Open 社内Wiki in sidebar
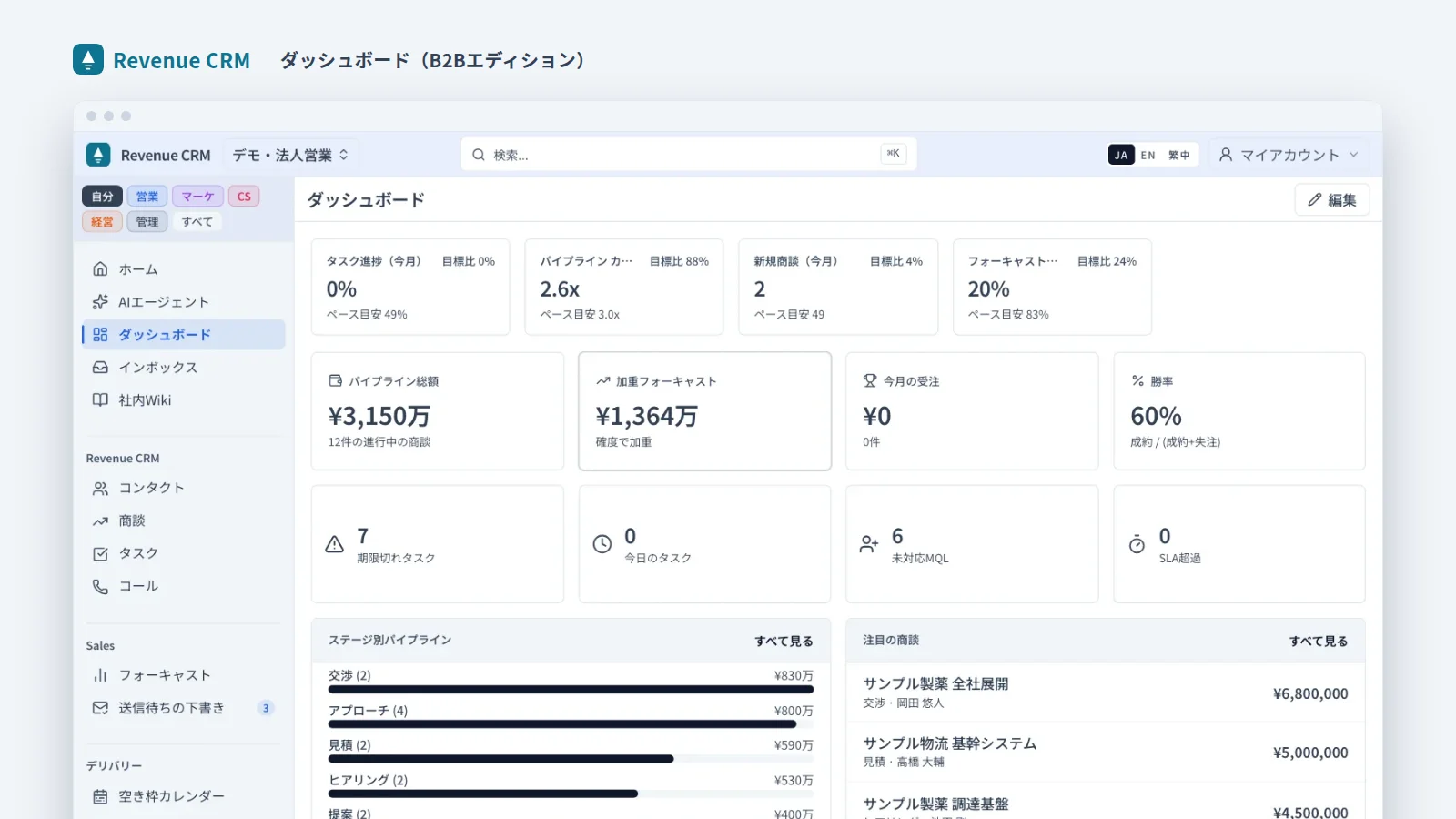The height and width of the screenshot is (819, 1456). [x=184, y=400]
